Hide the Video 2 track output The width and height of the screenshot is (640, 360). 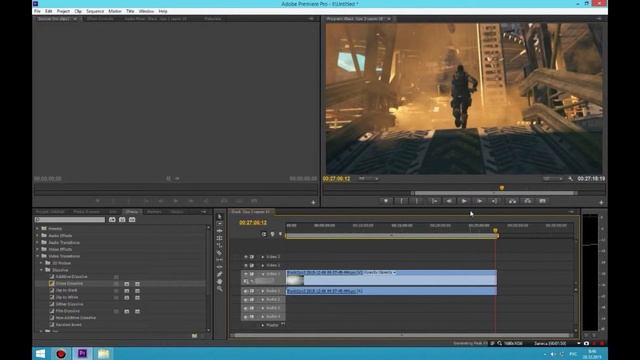click(246, 265)
